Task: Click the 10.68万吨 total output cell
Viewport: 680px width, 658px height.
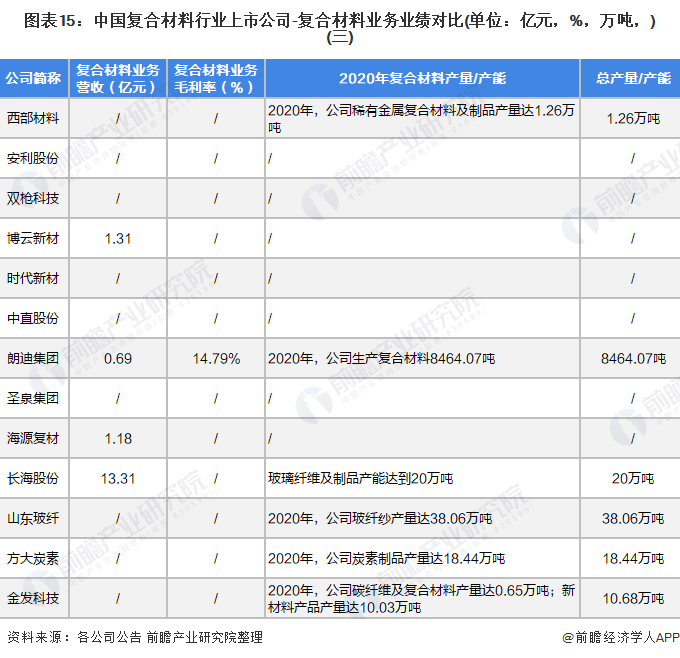Action: pos(633,599)
